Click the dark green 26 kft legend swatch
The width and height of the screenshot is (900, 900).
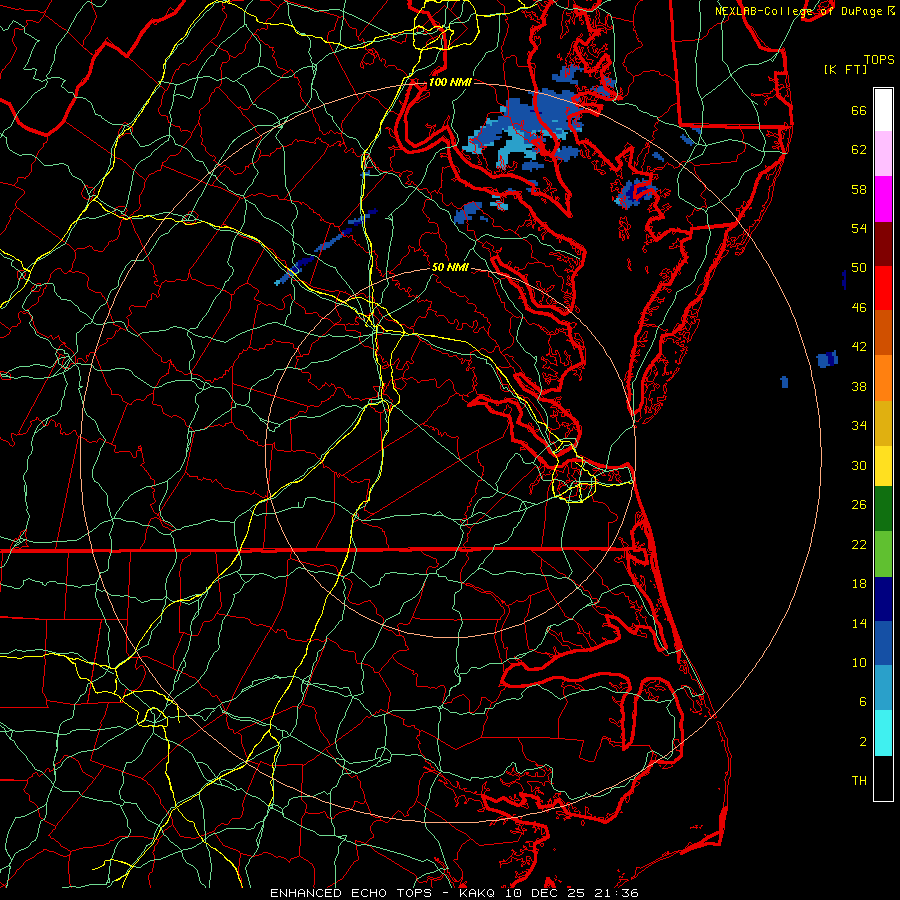point(883,509)
